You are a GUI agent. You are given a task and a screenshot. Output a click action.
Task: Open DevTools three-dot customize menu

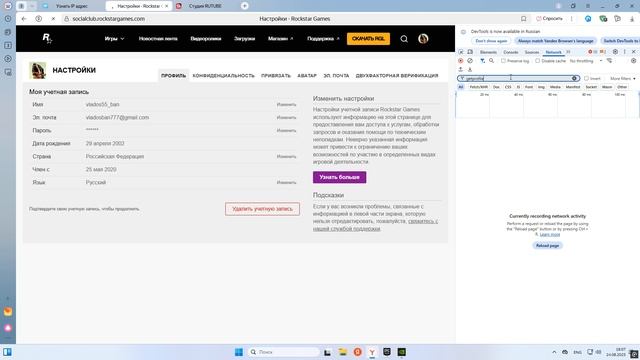(x=624, y=52)
